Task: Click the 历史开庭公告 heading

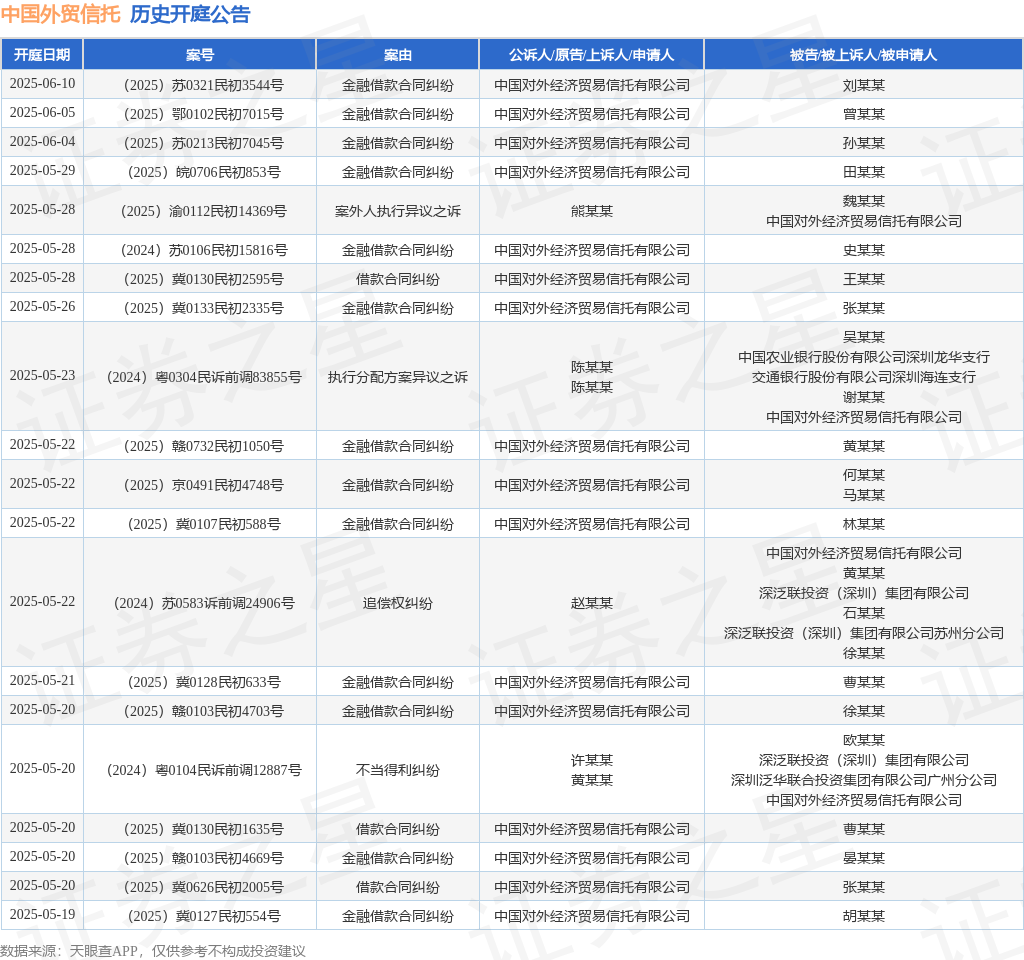Action: 190,14
